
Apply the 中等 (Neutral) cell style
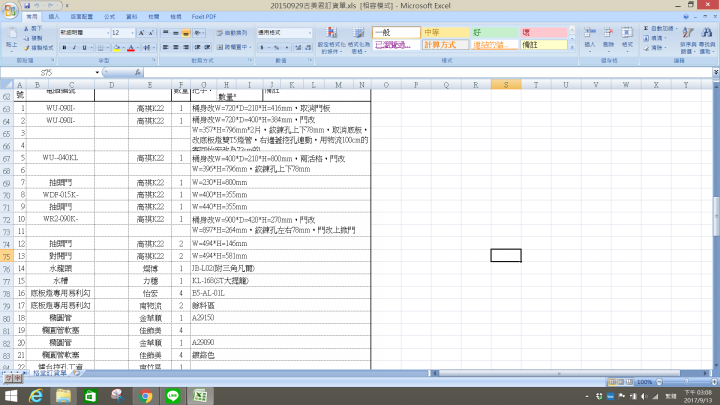click(445, 33)
